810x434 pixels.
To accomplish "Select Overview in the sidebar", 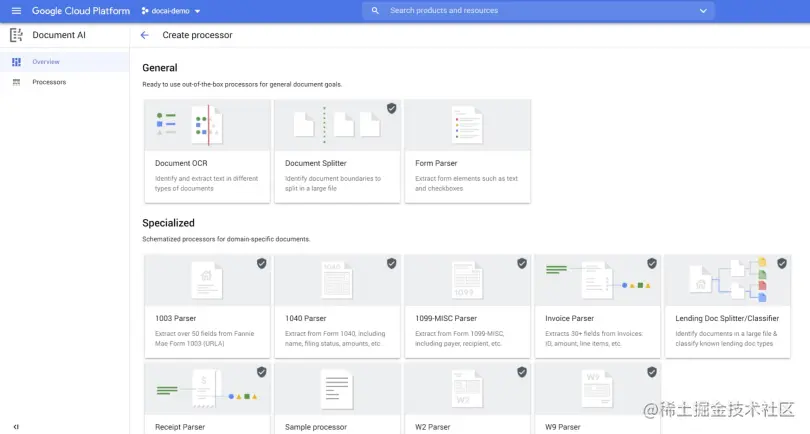I will click(64, 61).
